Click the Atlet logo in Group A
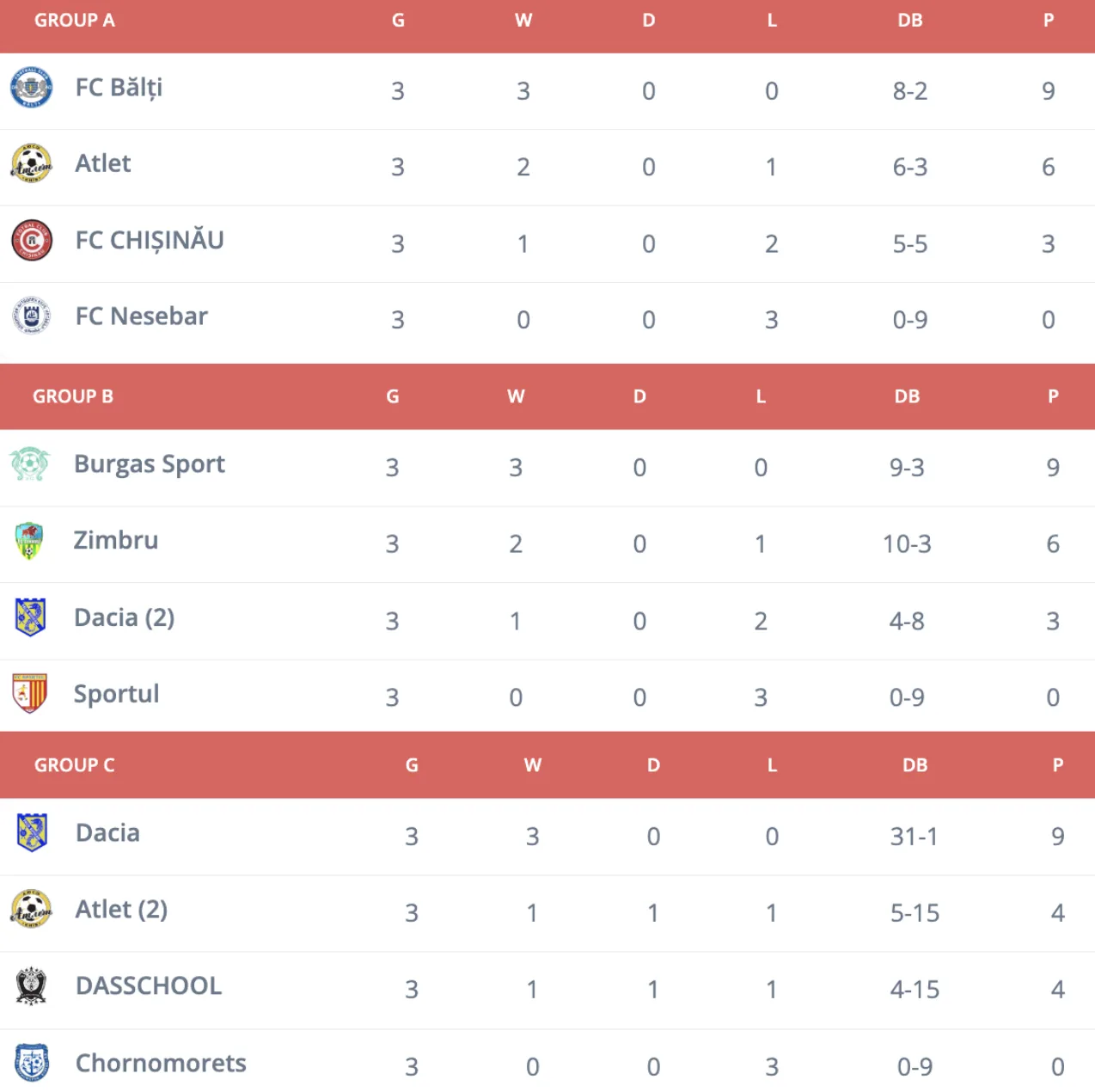This screenshot has width=1095, height=1092. click(31, 163)
